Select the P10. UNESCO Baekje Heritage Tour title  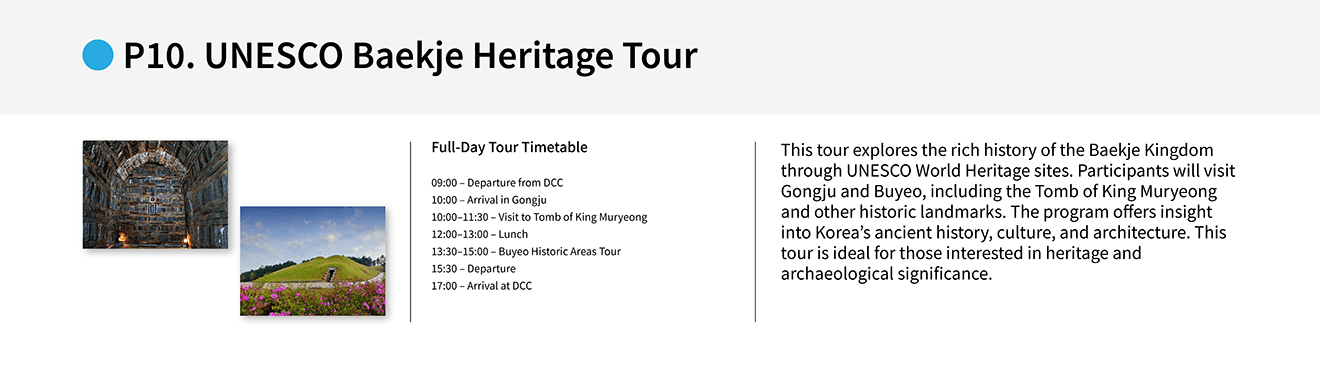tap(410, 56)
